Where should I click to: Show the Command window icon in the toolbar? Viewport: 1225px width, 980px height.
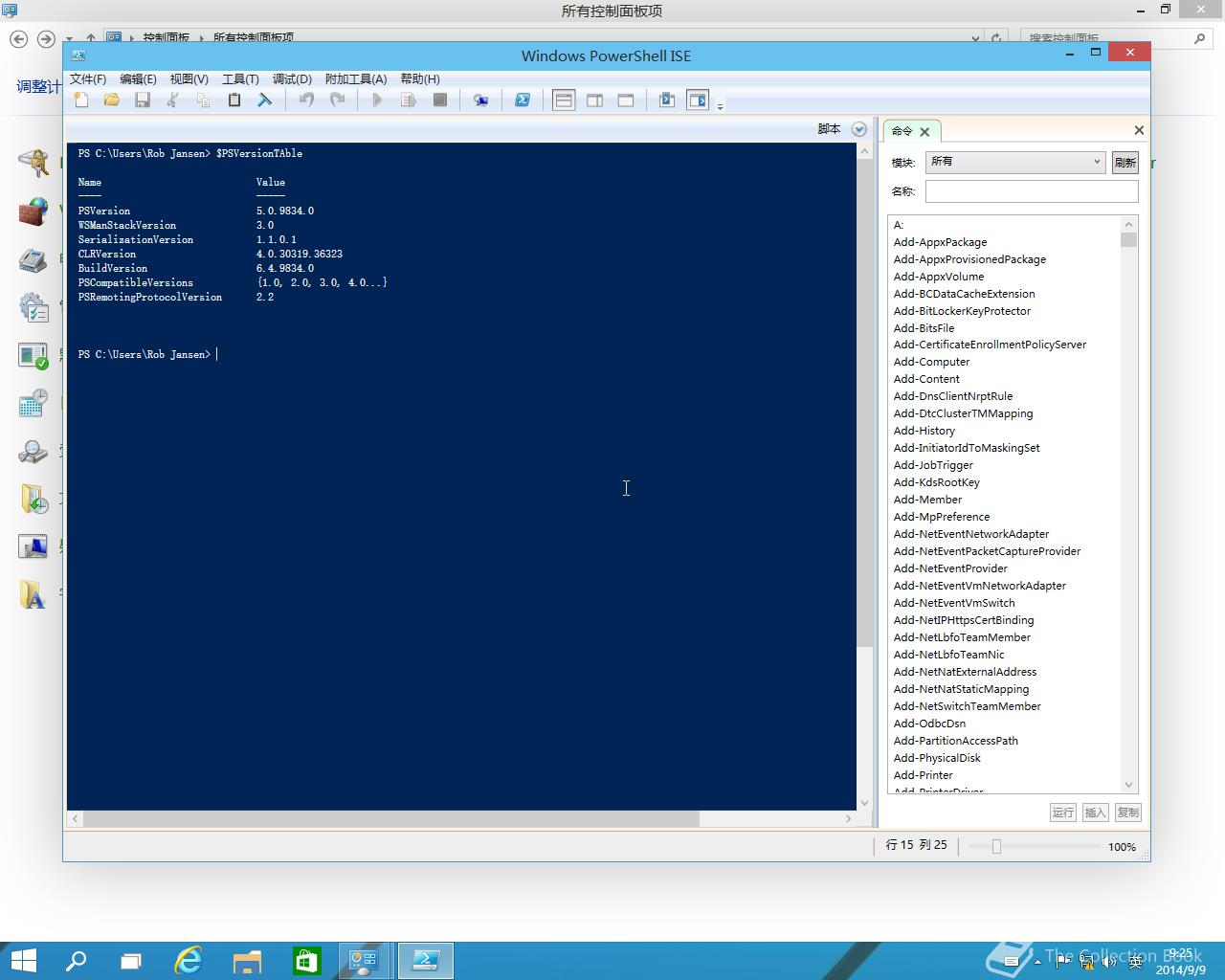pyautogui.click(x=667, y=100)
